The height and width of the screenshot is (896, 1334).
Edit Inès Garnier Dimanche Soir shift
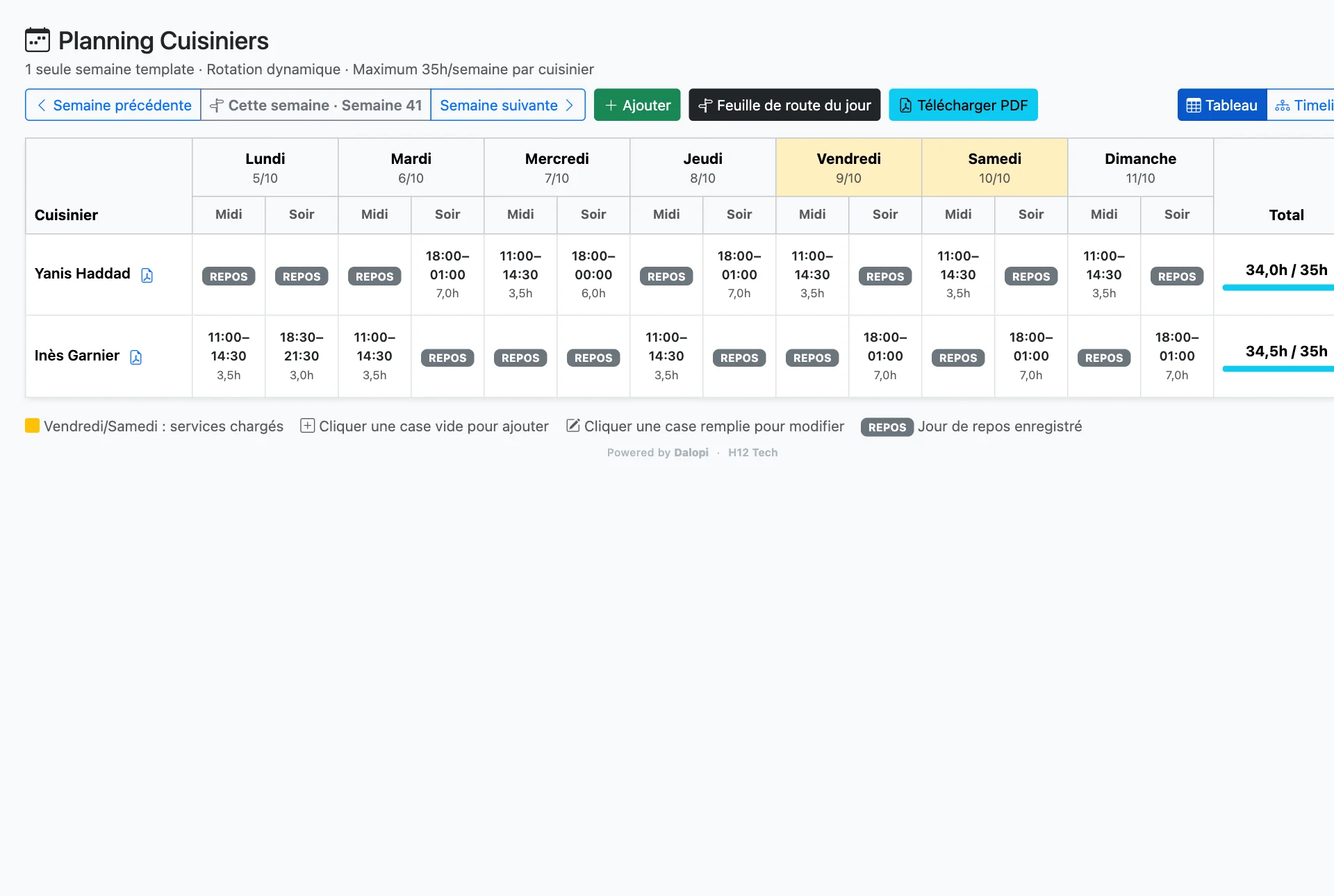click(x=1177, y=356)
